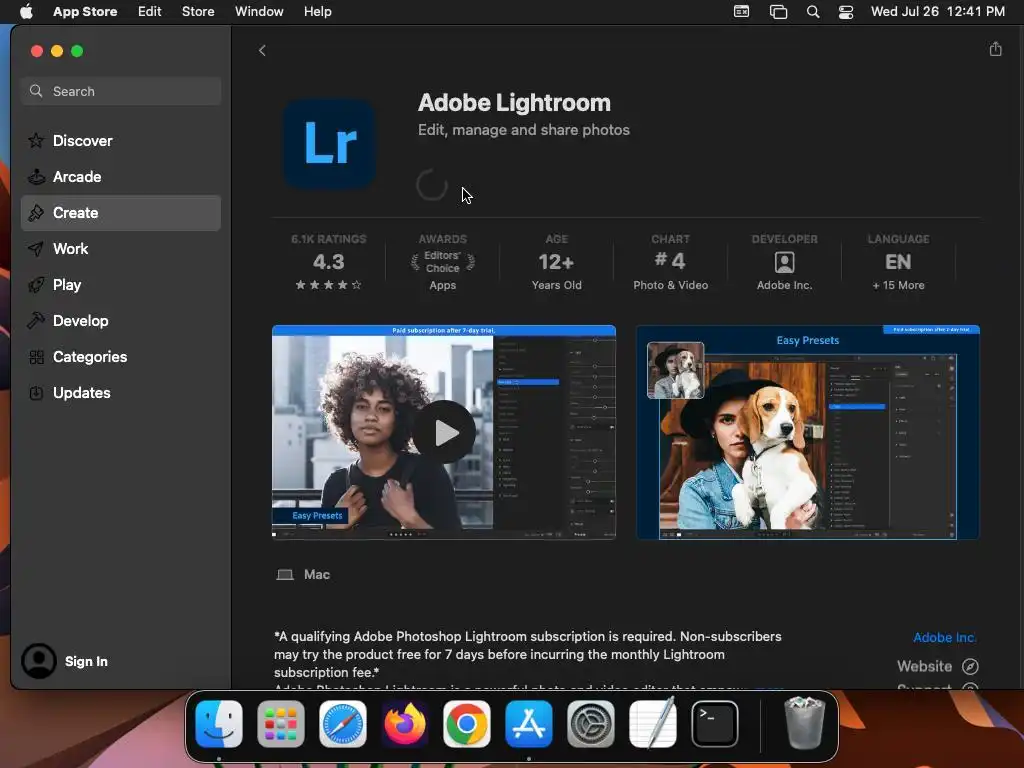Play the Lightroom preview video
The height and width of the screenshot is (768, 1024).
click(x=444, y=432)
